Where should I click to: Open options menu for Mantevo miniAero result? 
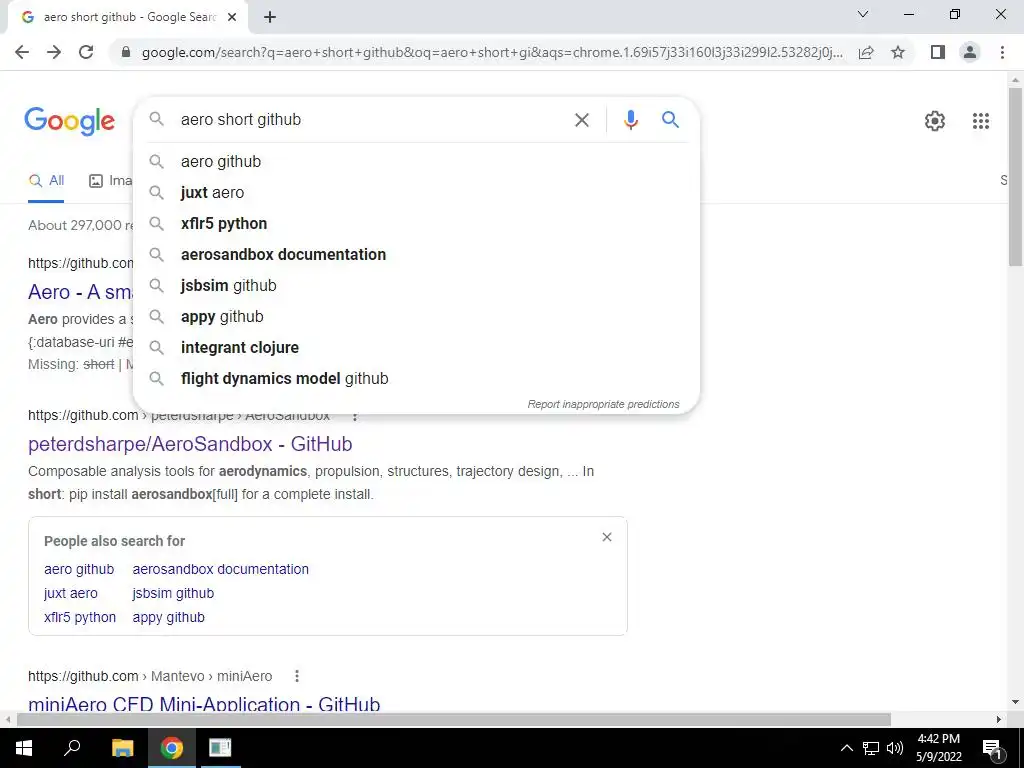pyautogui.click(x=296, y=676)
